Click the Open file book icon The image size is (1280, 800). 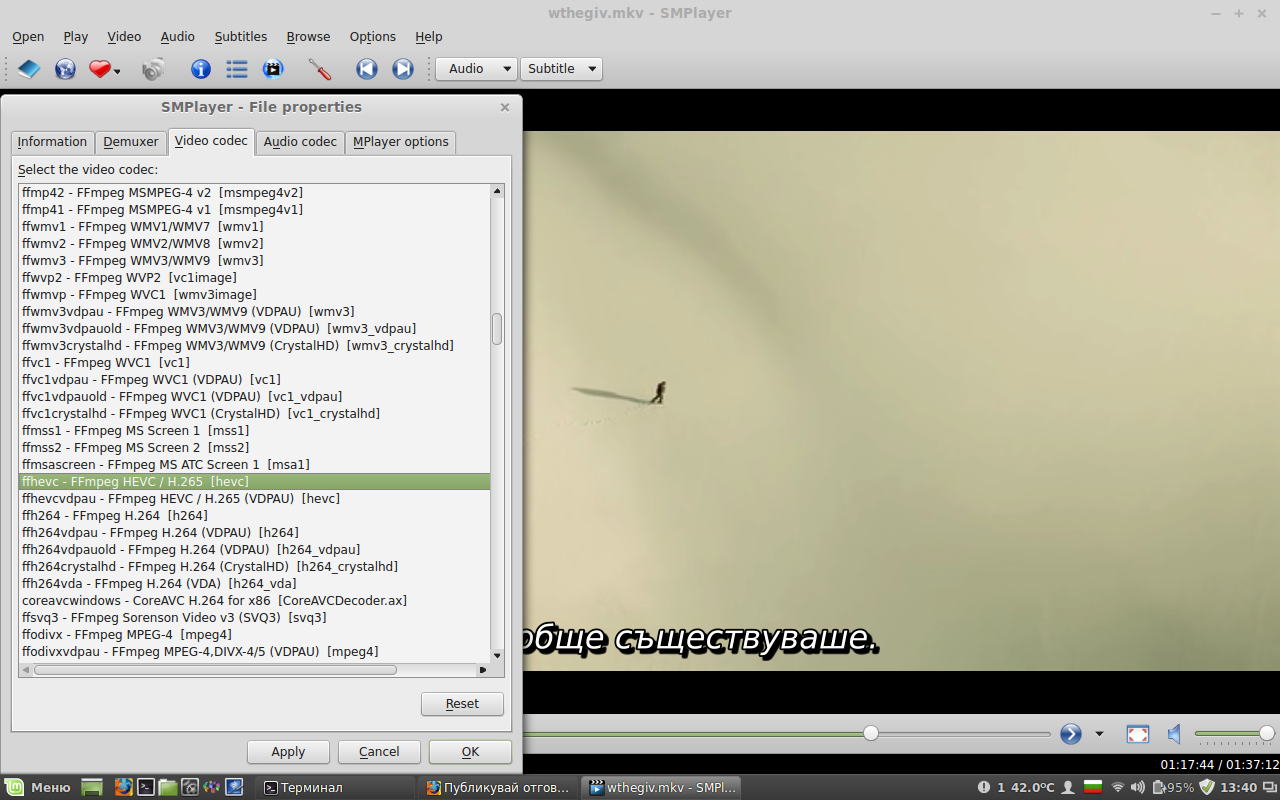click(x=29, y=69)
